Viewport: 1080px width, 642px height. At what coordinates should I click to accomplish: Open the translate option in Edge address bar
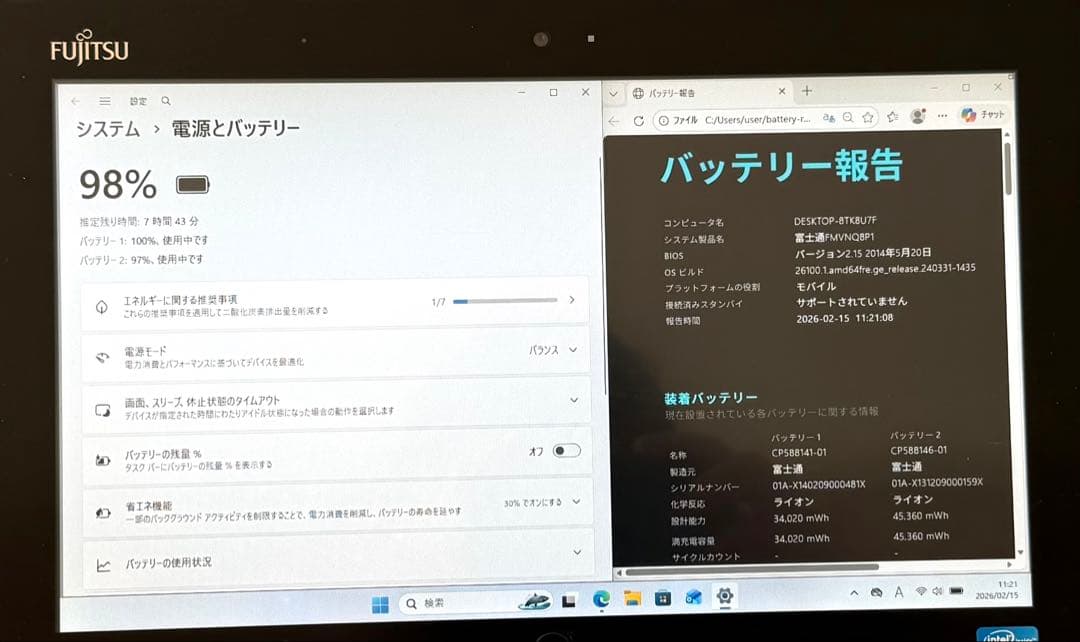click(829, 118)
